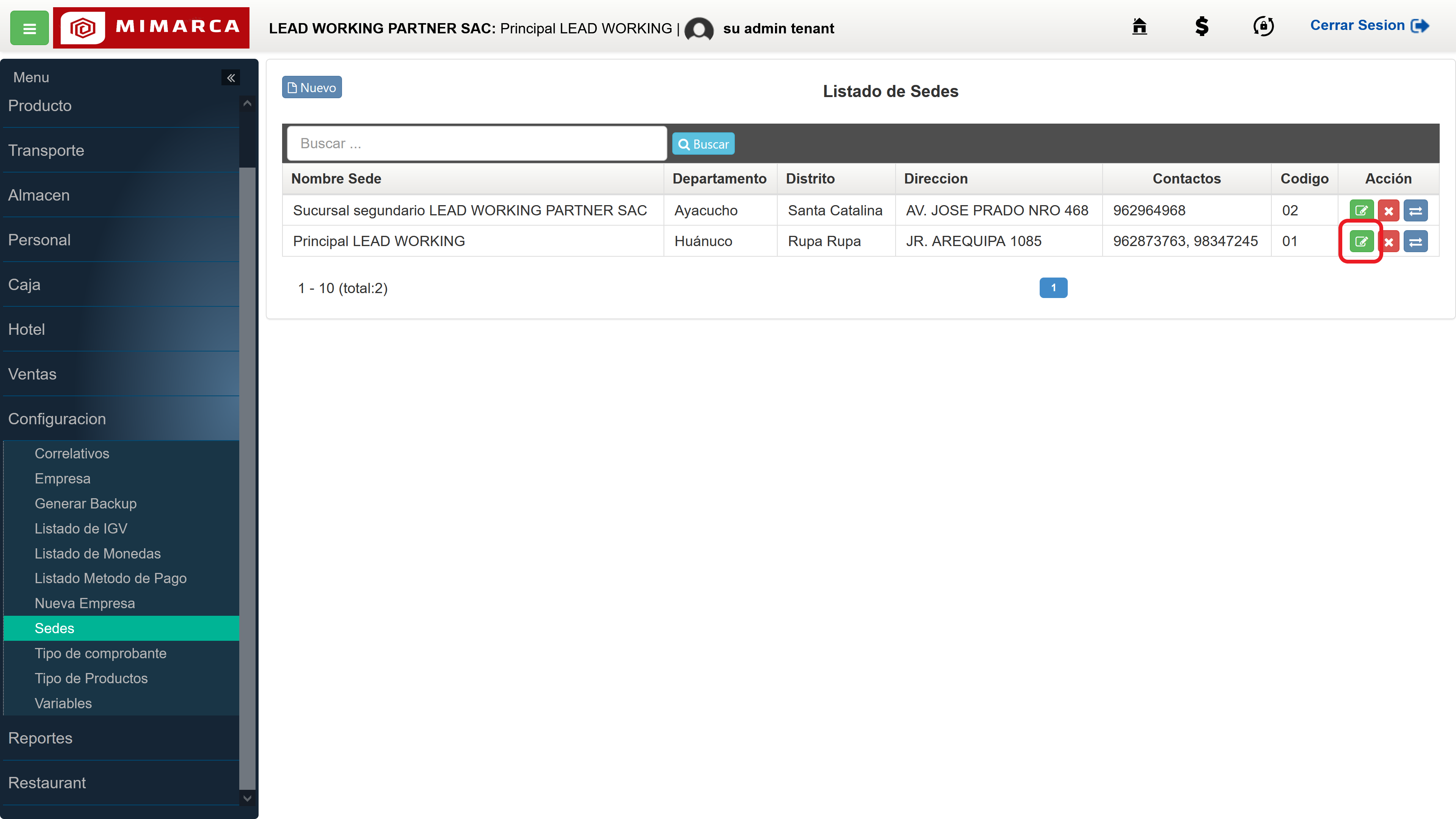
Task: Delete the Principal LEAD WORKING sede
Action: (x=1388, y=242)
